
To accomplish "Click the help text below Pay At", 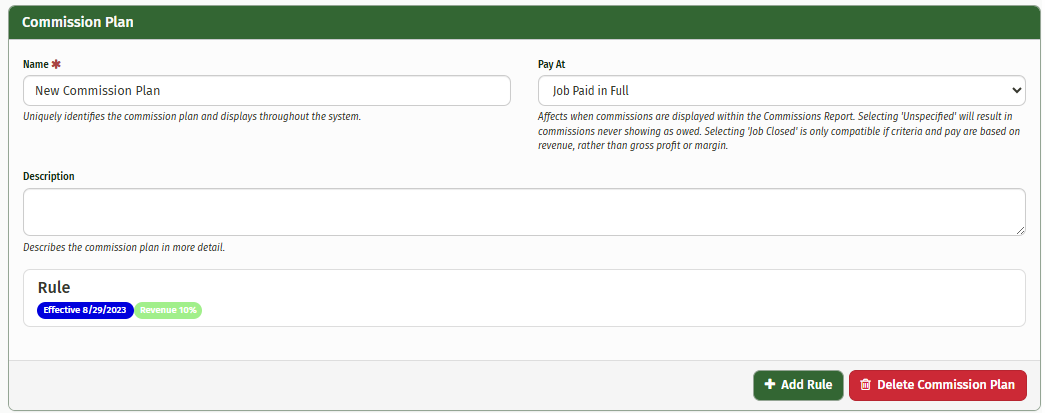I will coord(780,131).
